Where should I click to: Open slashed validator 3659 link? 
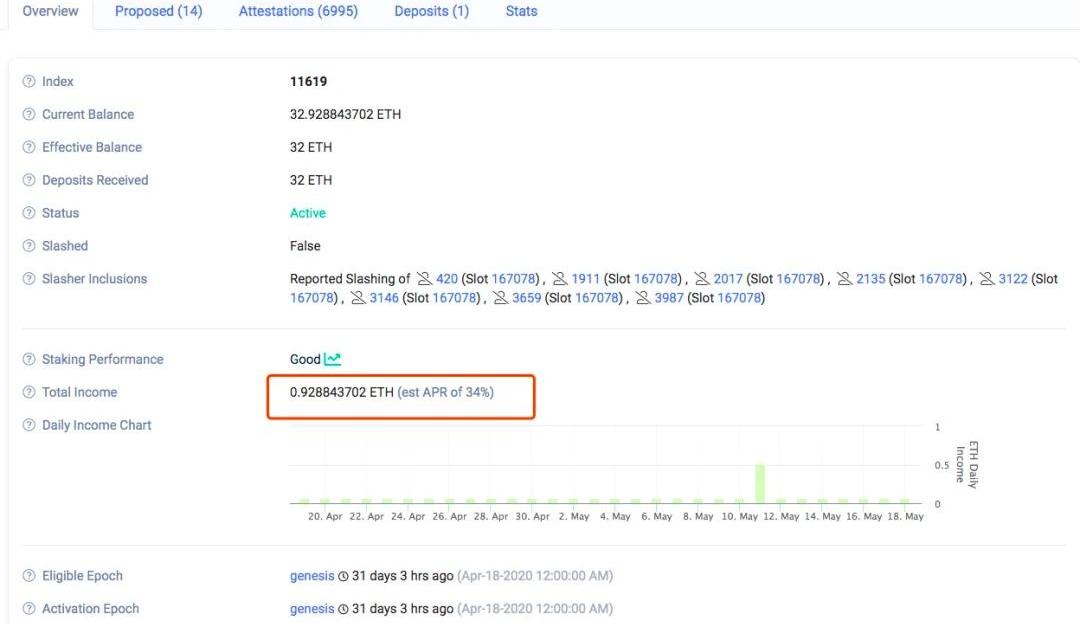tap(527, 298)
